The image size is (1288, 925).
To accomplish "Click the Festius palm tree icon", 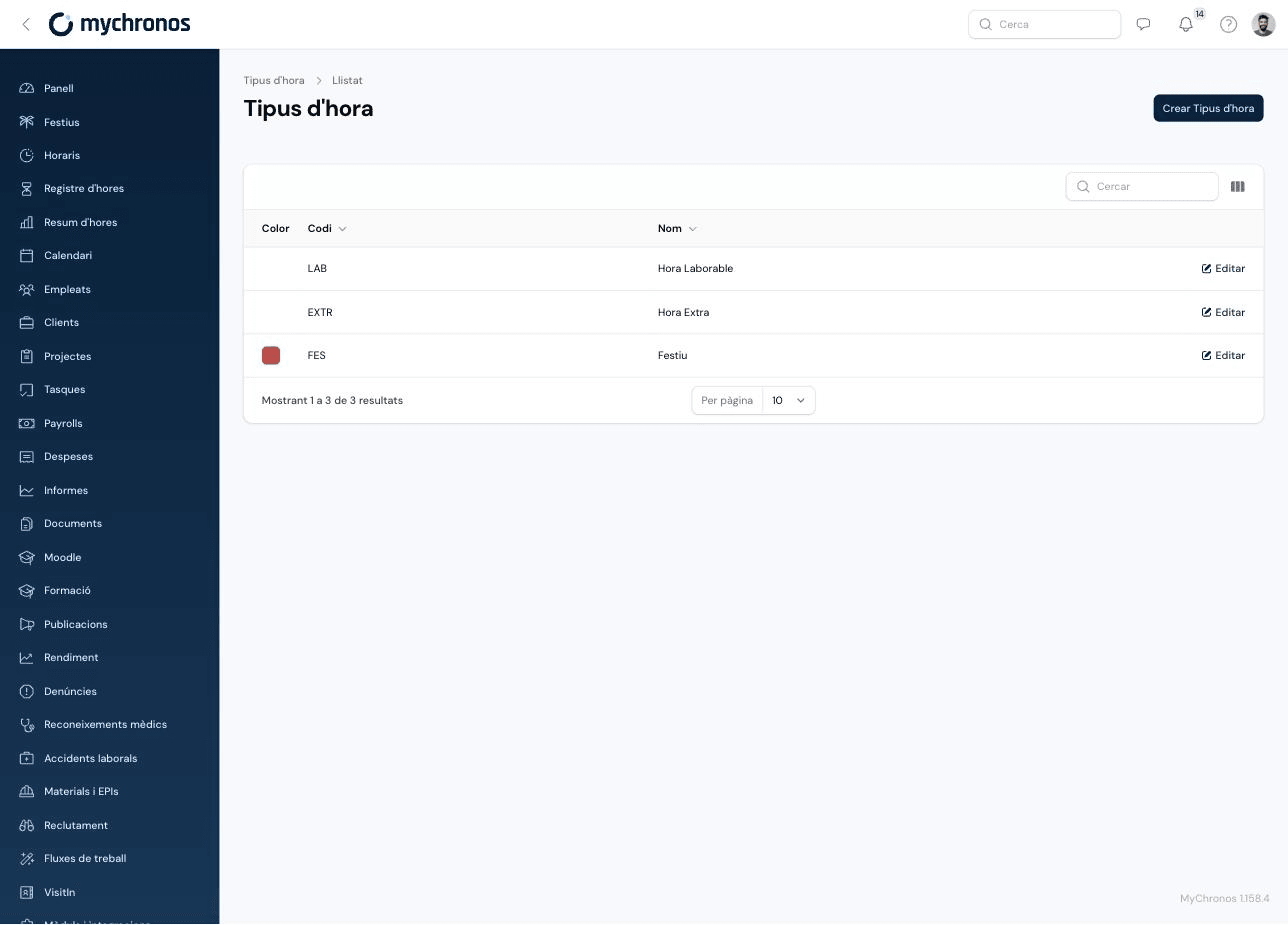I will (27, 122).
